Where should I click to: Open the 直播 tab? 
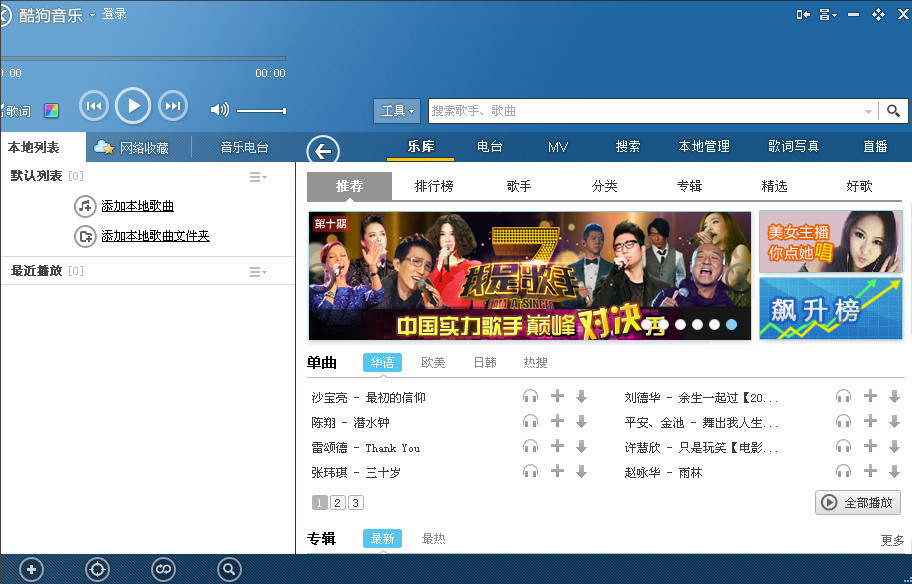[x=875, y=147]
